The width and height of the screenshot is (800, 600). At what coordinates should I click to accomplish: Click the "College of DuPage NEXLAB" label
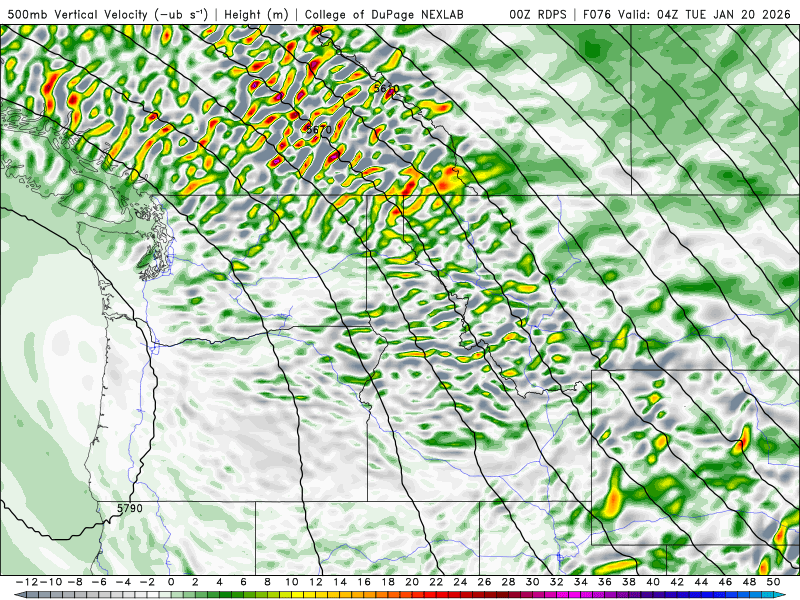pos(384,14)
